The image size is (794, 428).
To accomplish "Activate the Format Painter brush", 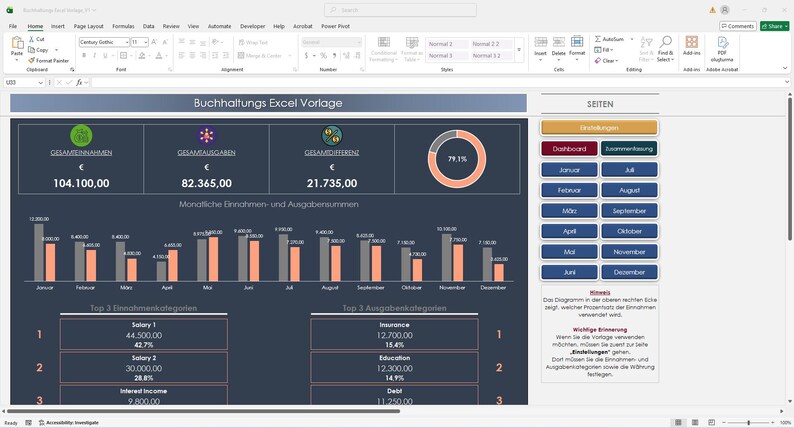I will tap(31, 60).
